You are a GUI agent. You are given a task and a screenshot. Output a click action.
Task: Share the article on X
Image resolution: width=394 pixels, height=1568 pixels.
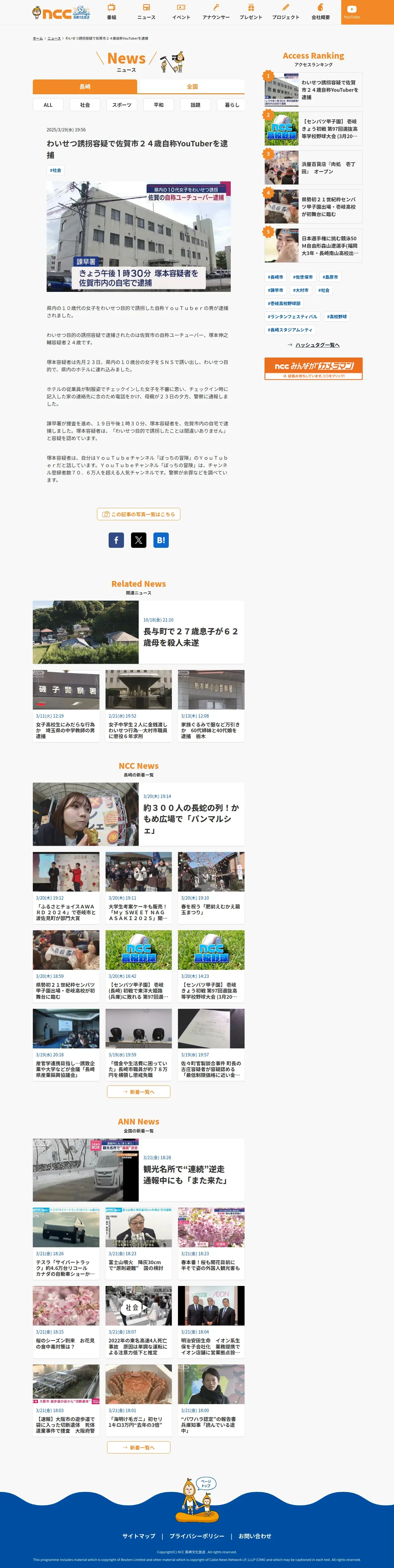[x=139, y=539]
